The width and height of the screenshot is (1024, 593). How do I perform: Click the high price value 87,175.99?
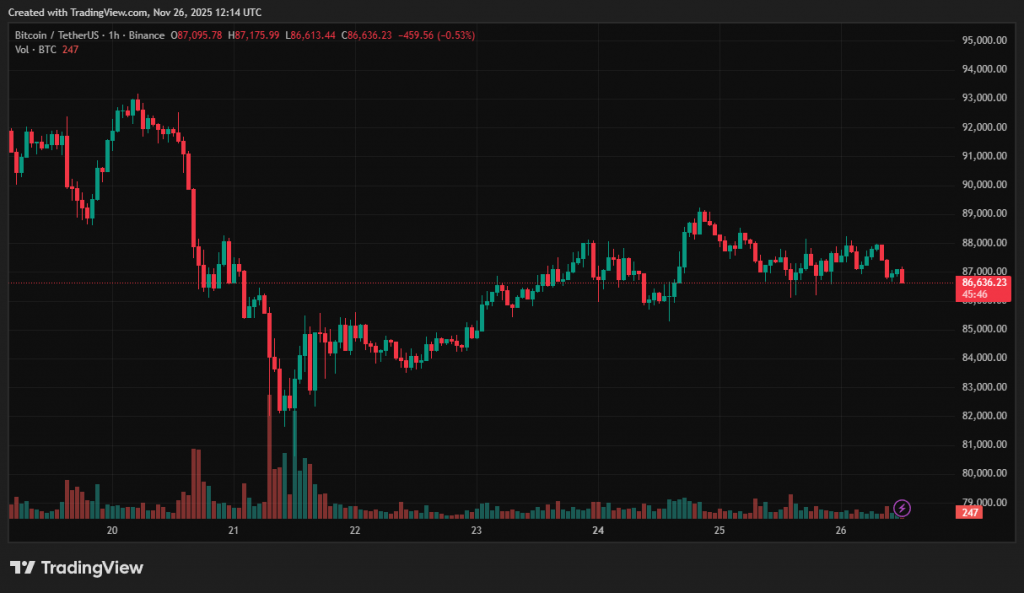pos(257,35)
